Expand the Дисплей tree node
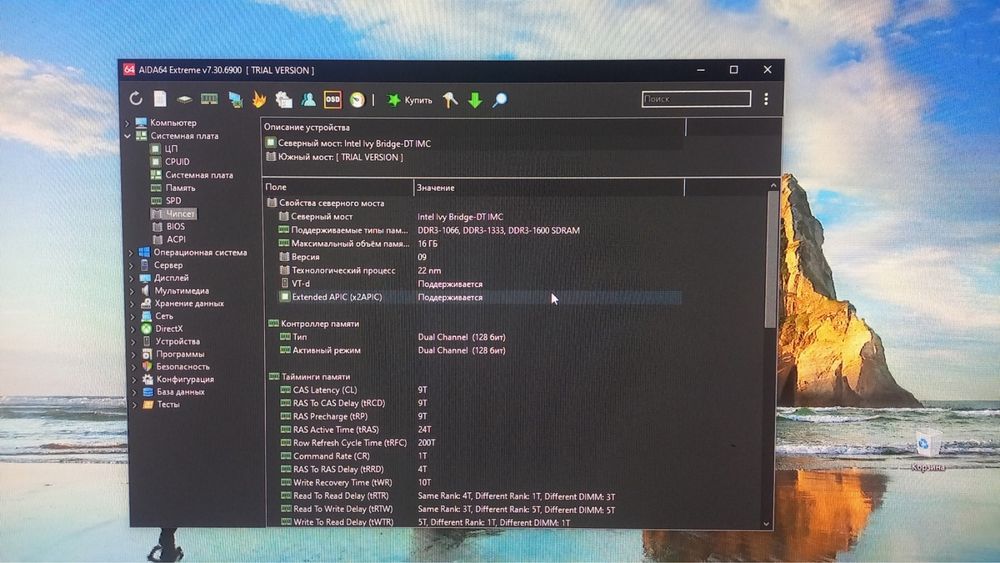This screenshot has width=1000, height=563. pyautogui.click(x=132, y=278)
